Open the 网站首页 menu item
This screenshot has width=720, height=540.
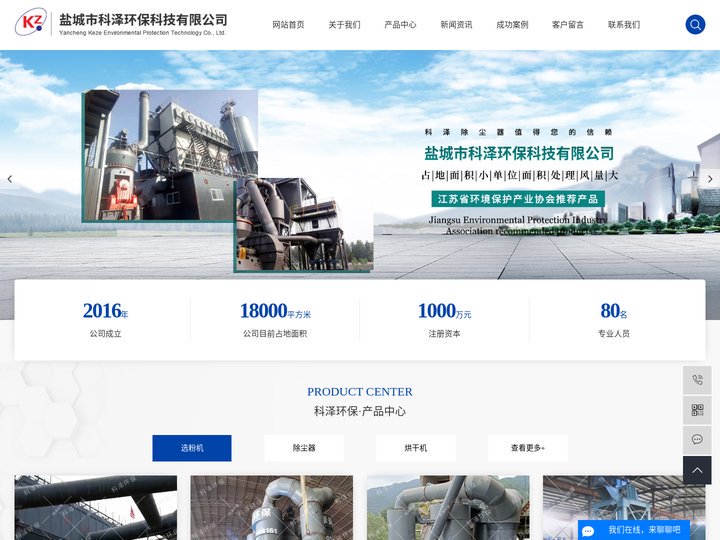point(288,25)
